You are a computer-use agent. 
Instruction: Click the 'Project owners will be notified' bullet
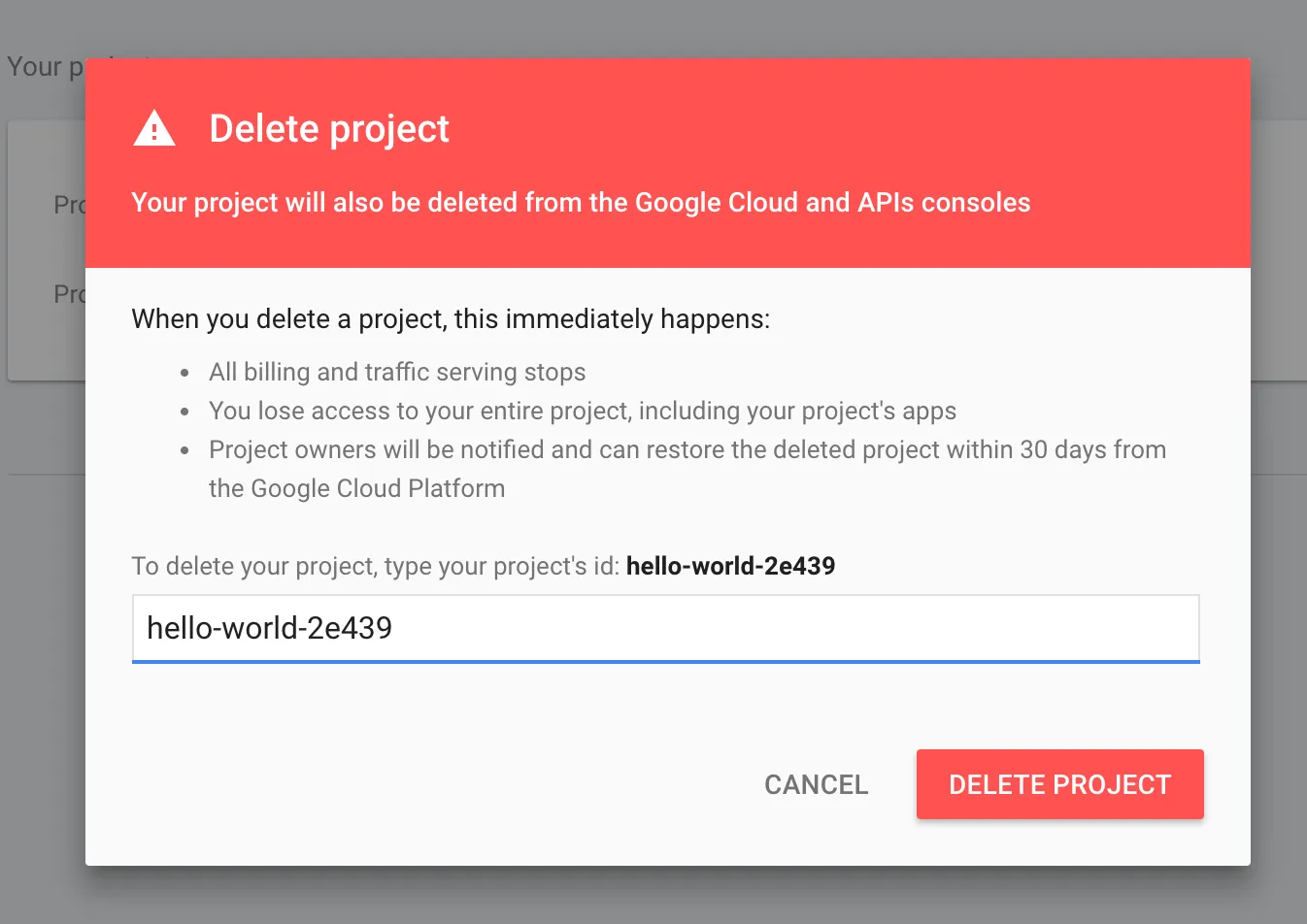[687, 469]
